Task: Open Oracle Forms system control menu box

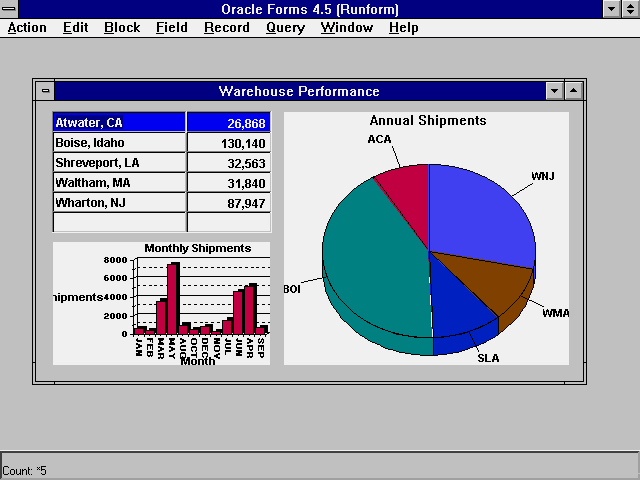Action: (x=10, y=9)
